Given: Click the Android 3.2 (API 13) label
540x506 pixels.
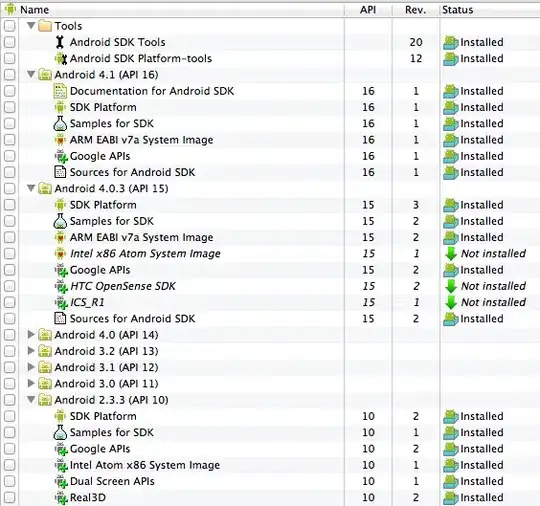Looking at the screenshot, I should click(x=106, y=351).
